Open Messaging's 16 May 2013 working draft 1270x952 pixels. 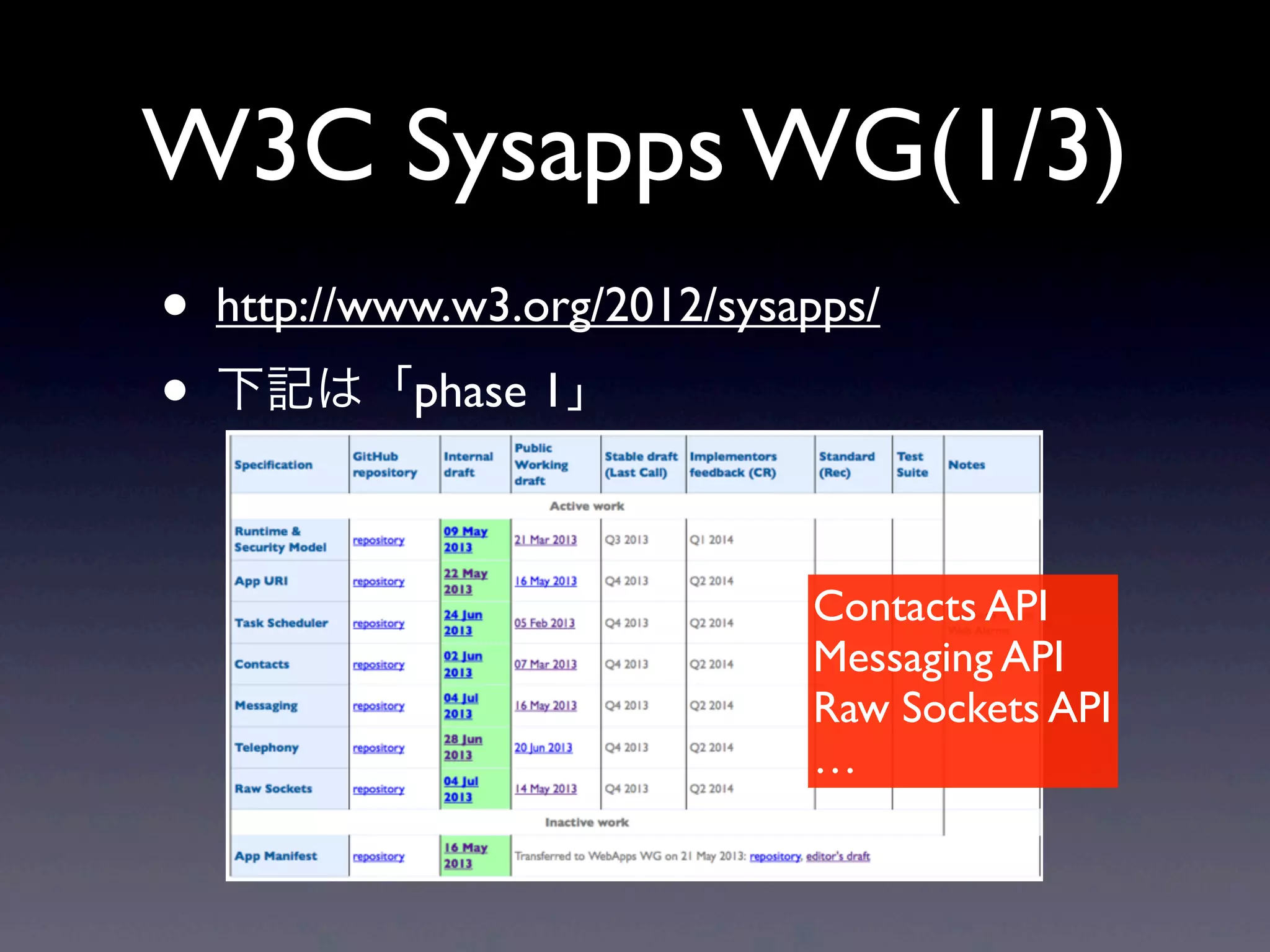point(545,706)
